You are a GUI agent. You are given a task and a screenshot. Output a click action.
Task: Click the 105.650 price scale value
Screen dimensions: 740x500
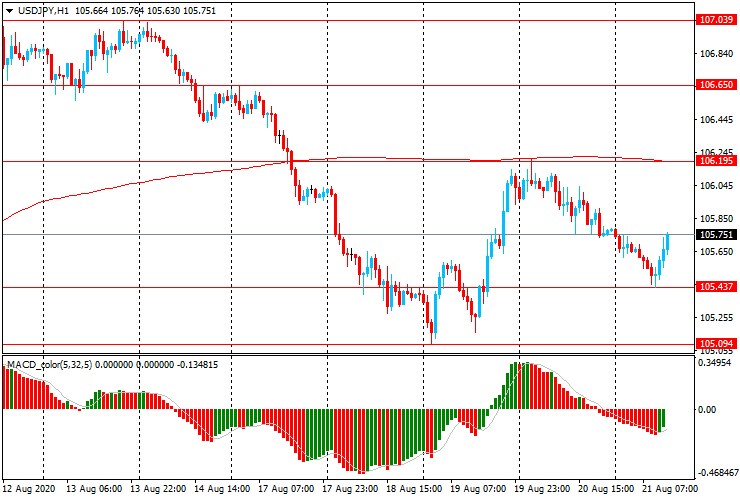click(x=716, y=252)
